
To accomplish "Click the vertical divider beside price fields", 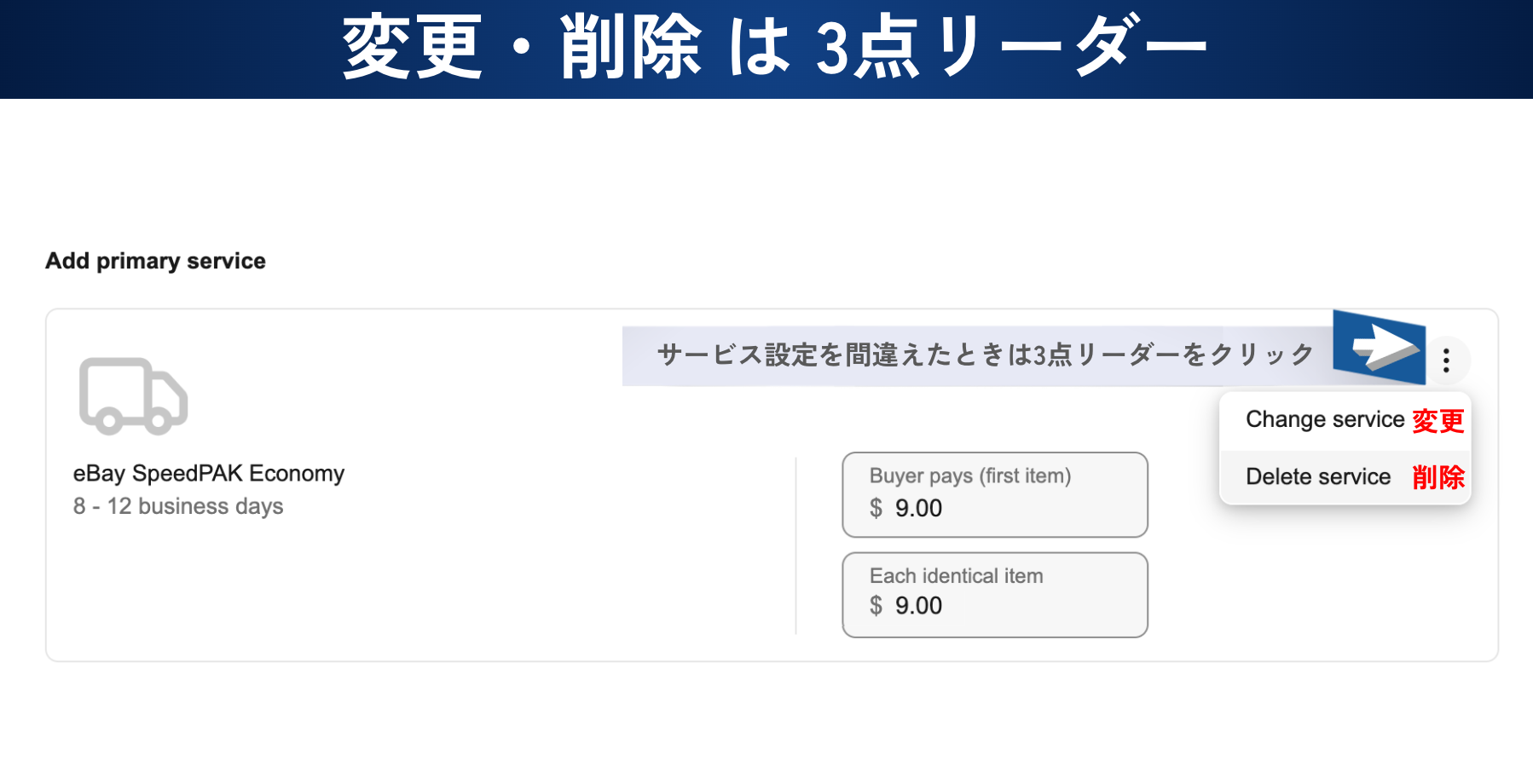I will pyautogui.click(x=796, y=545).
